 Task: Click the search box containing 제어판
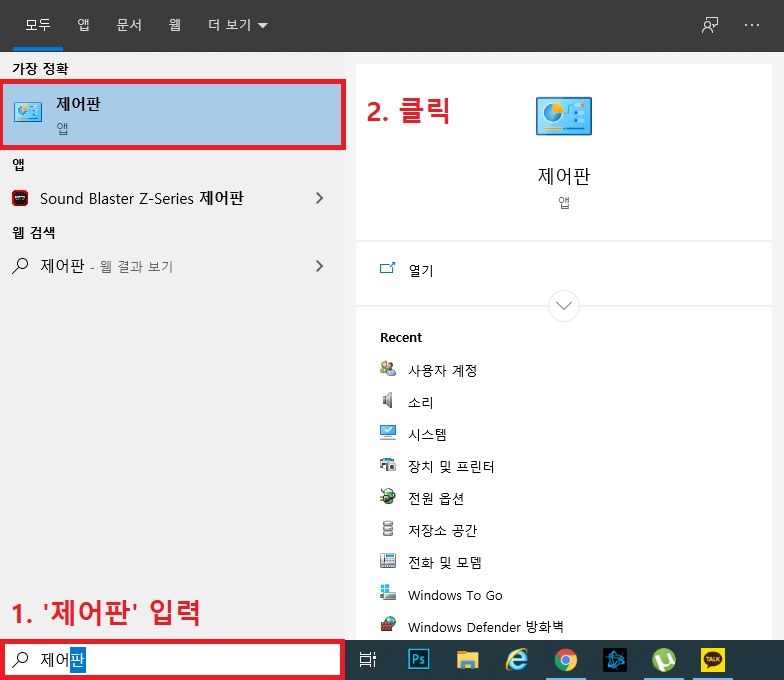[x=172, y=660]
